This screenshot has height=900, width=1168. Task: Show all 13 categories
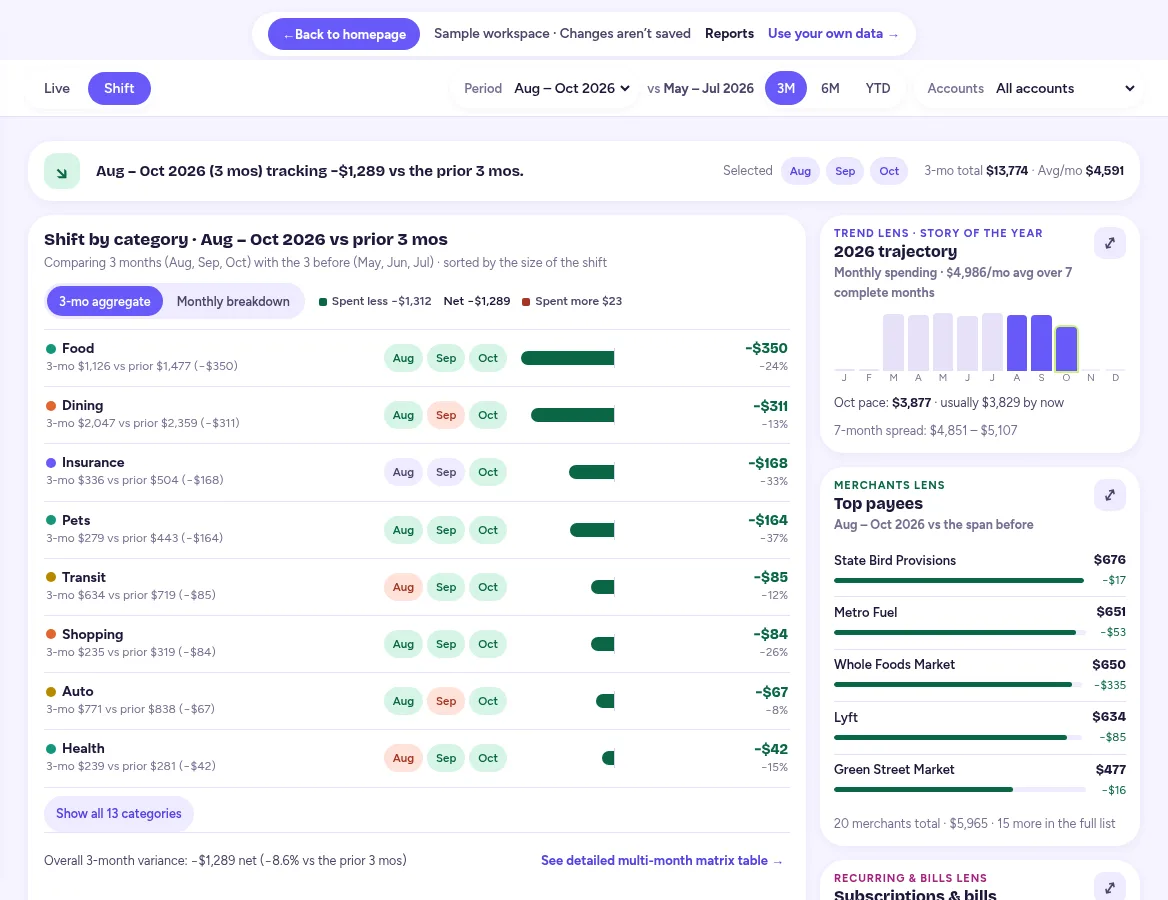[118, 814]
